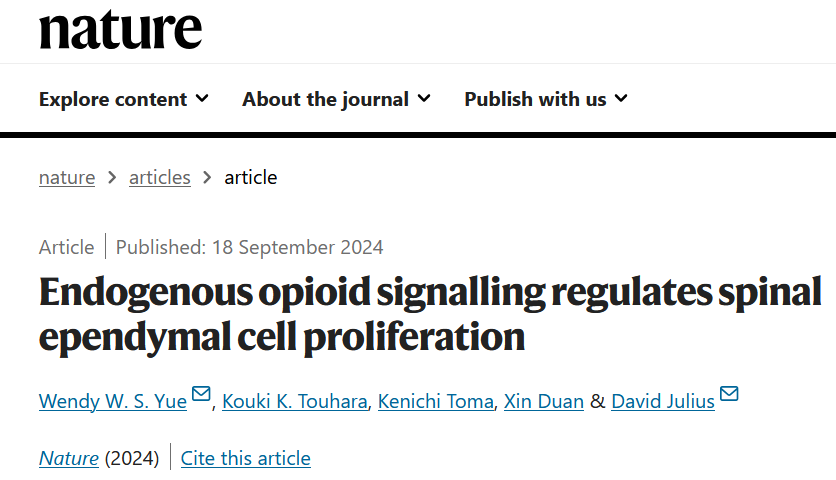Select author Kenichi Toma
Image resolution: width=836 pixels, height=480 pixels.
[x=437, y=401]
